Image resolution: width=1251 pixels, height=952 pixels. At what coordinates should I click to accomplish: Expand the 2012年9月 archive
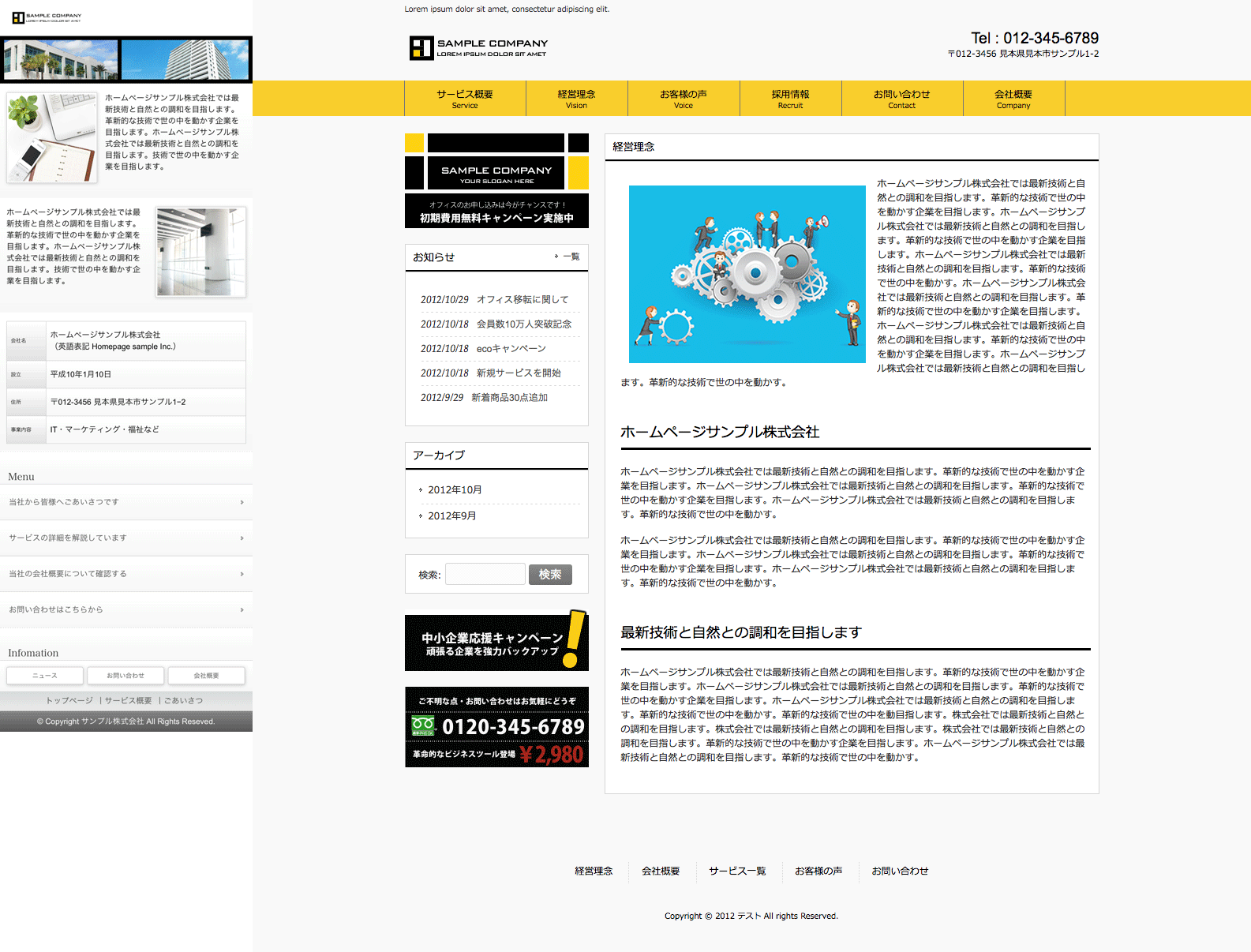click(451, 516)
